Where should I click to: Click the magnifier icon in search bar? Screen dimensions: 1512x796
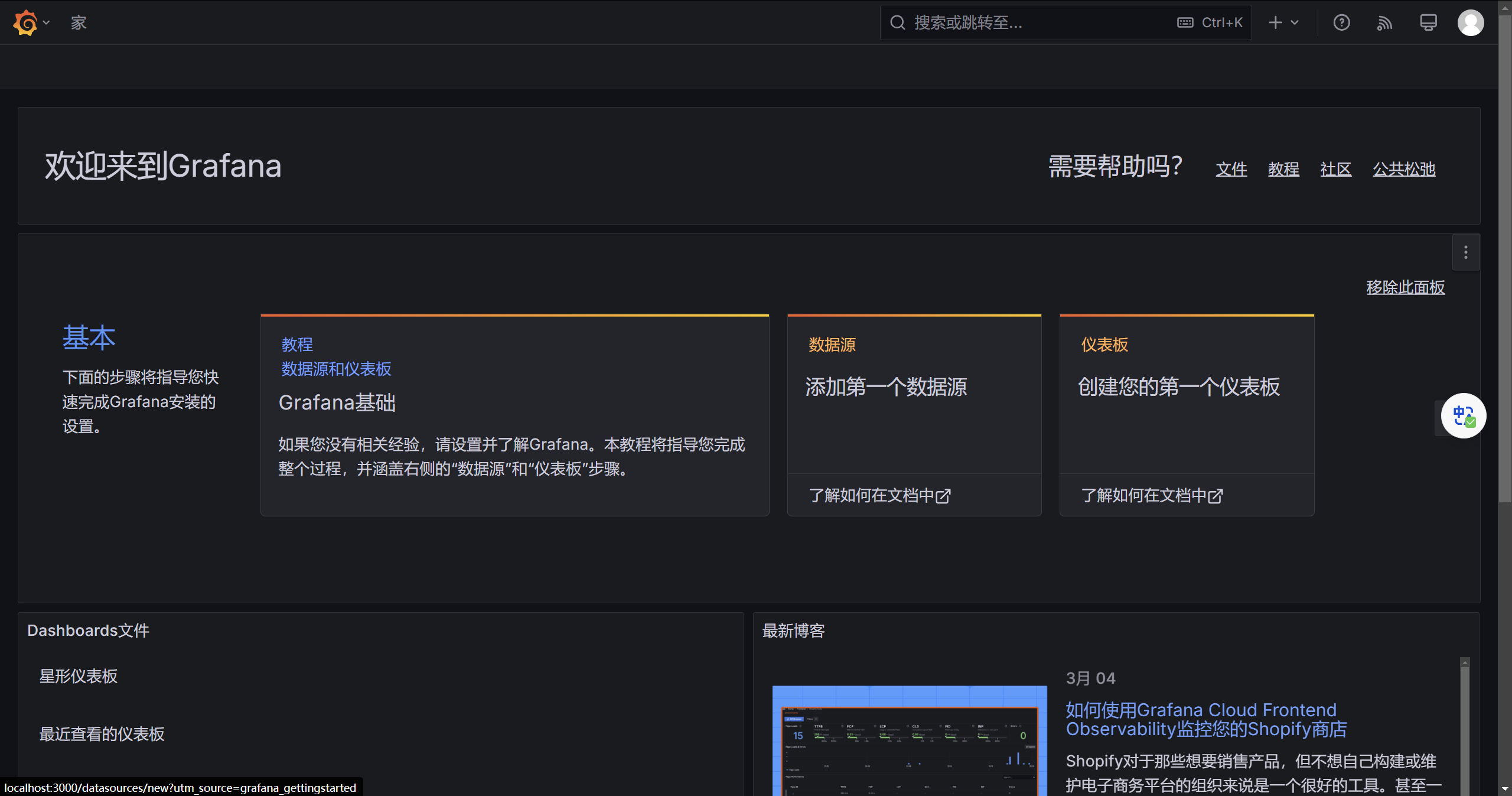point(897,22)
